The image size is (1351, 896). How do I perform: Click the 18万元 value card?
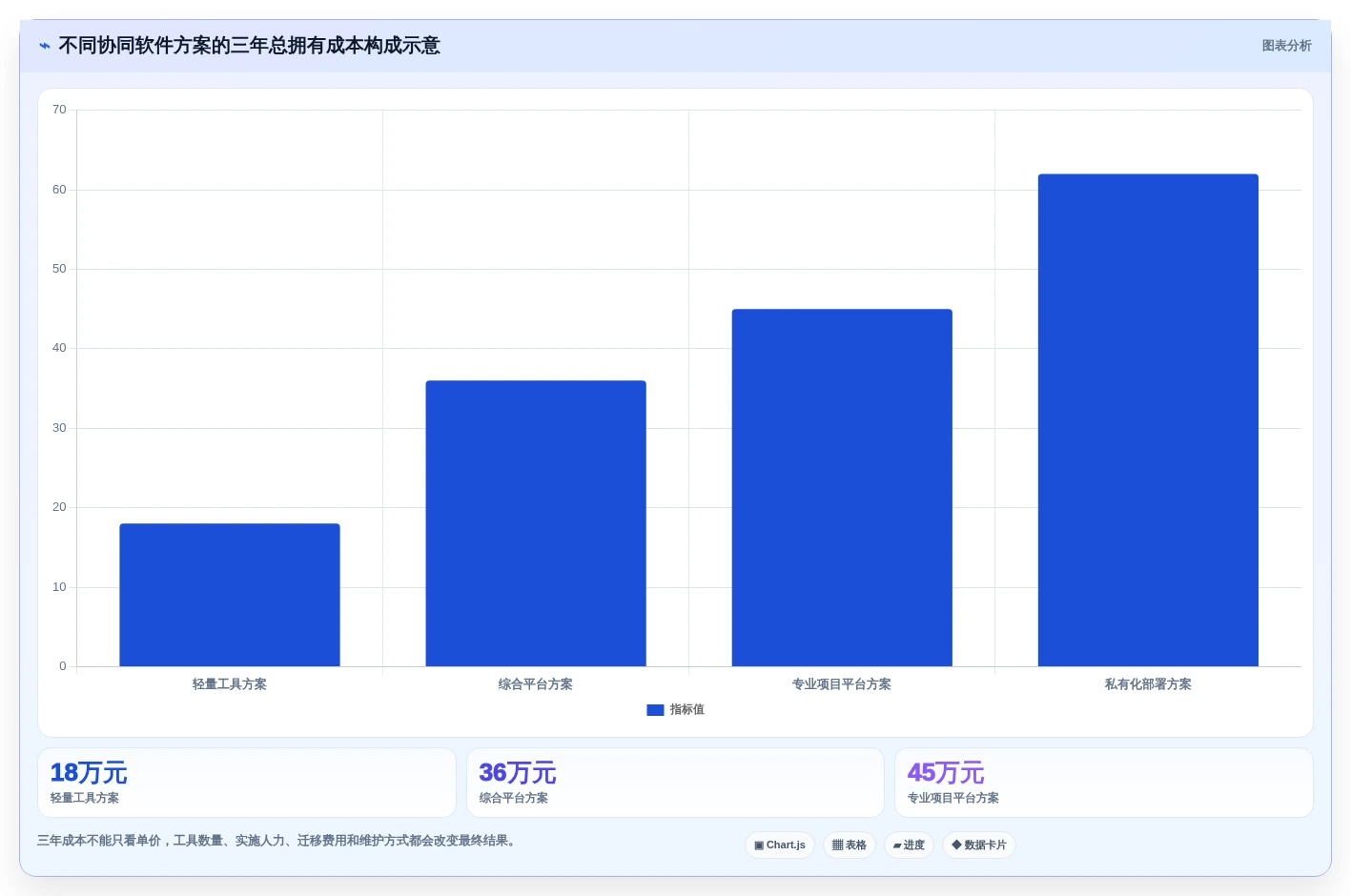pos(247,783)
